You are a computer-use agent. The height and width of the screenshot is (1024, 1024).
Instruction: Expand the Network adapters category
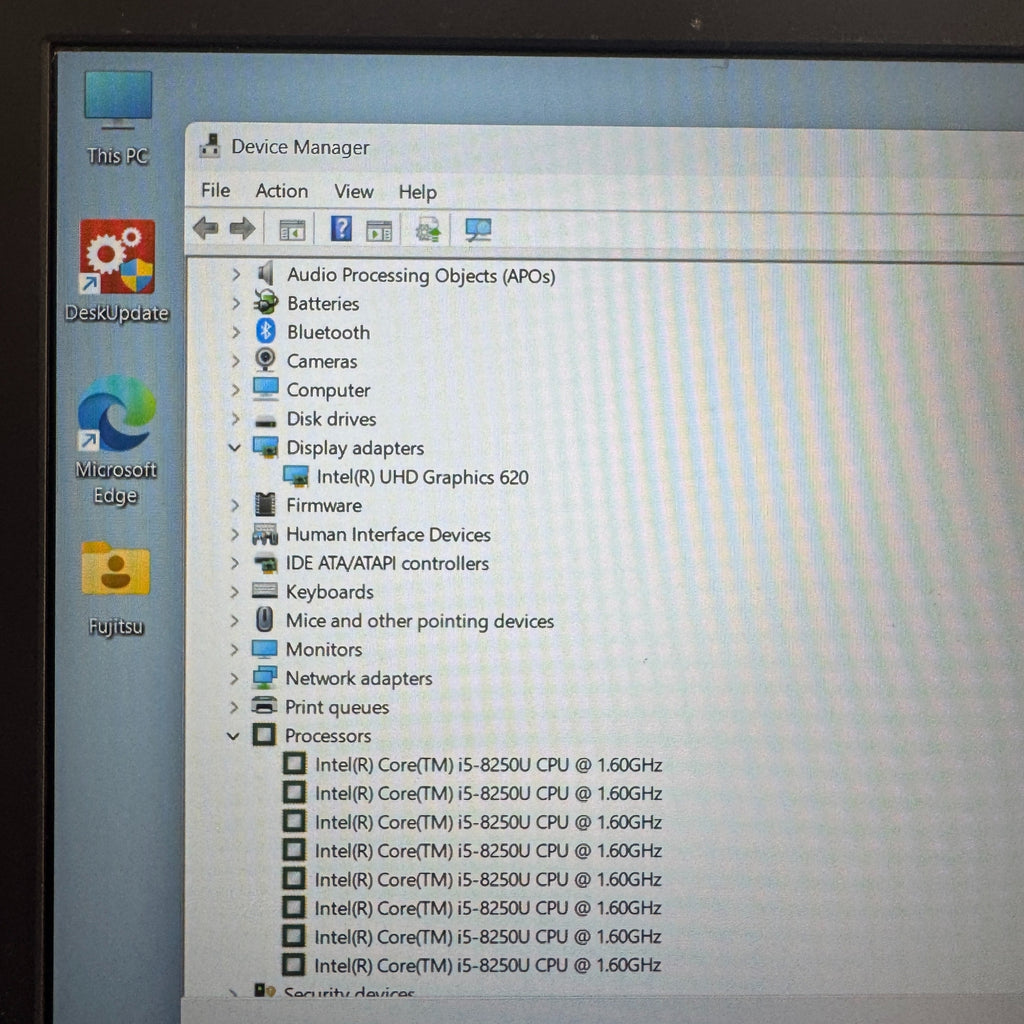point(235,678)
